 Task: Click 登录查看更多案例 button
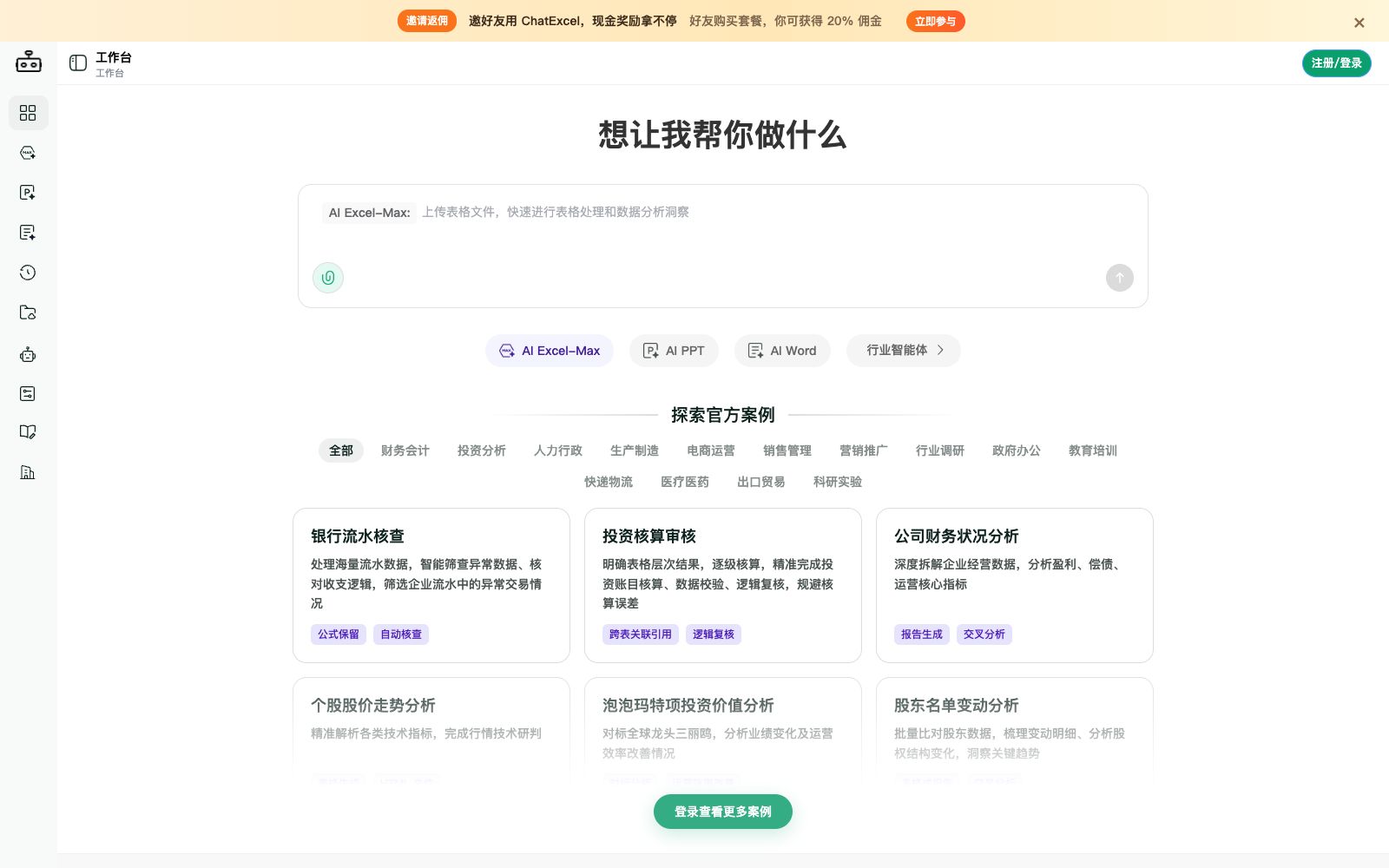tap(723, 812)
